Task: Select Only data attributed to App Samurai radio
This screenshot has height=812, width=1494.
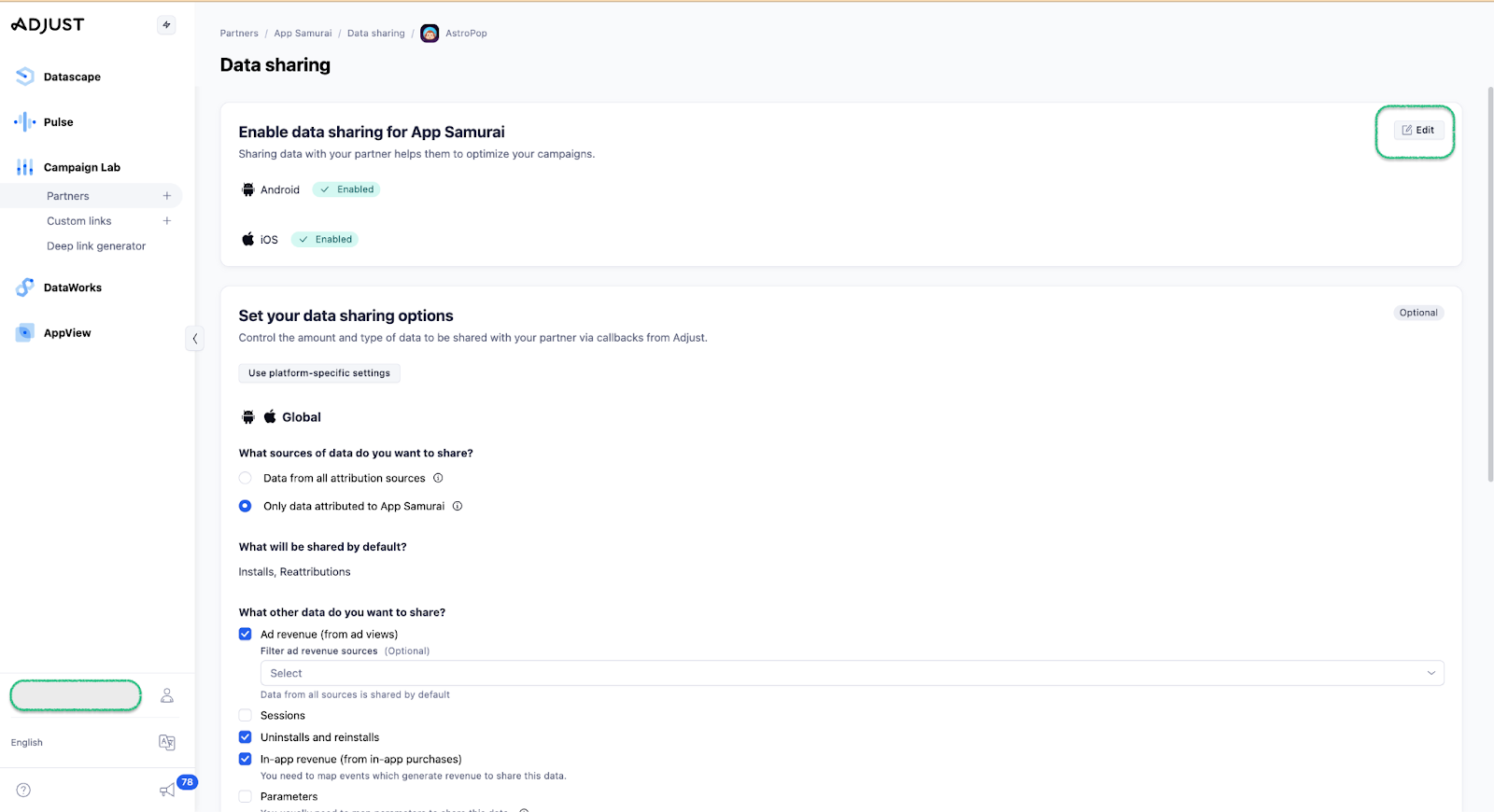Action: coord(246,506)
